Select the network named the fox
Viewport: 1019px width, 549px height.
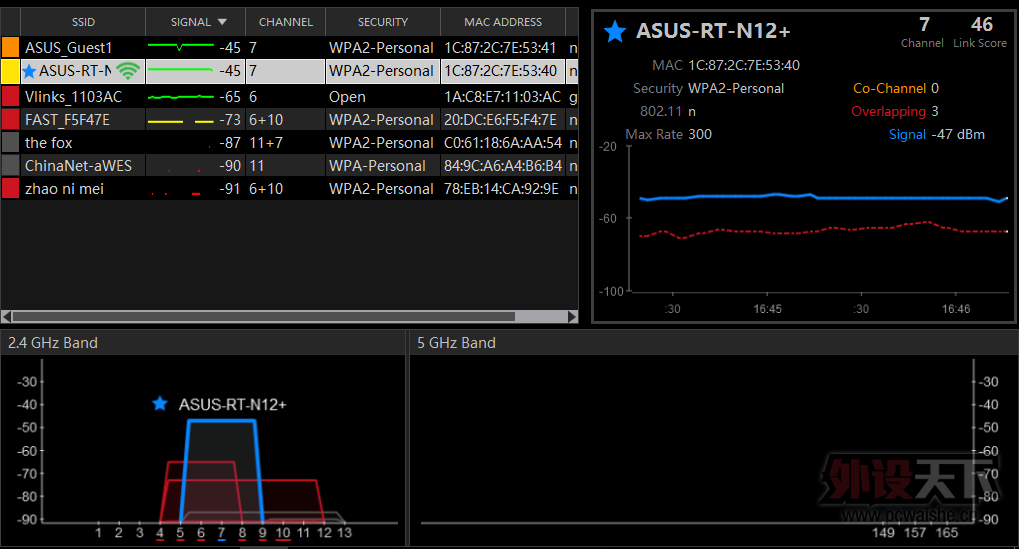(289, 142)
